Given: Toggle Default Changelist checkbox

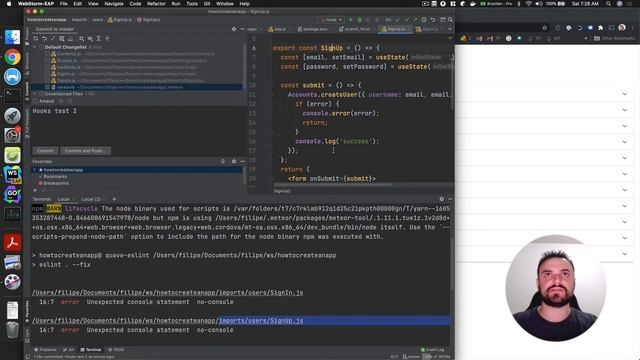Looking at the screenshot, I should click(x=41, y=47).
